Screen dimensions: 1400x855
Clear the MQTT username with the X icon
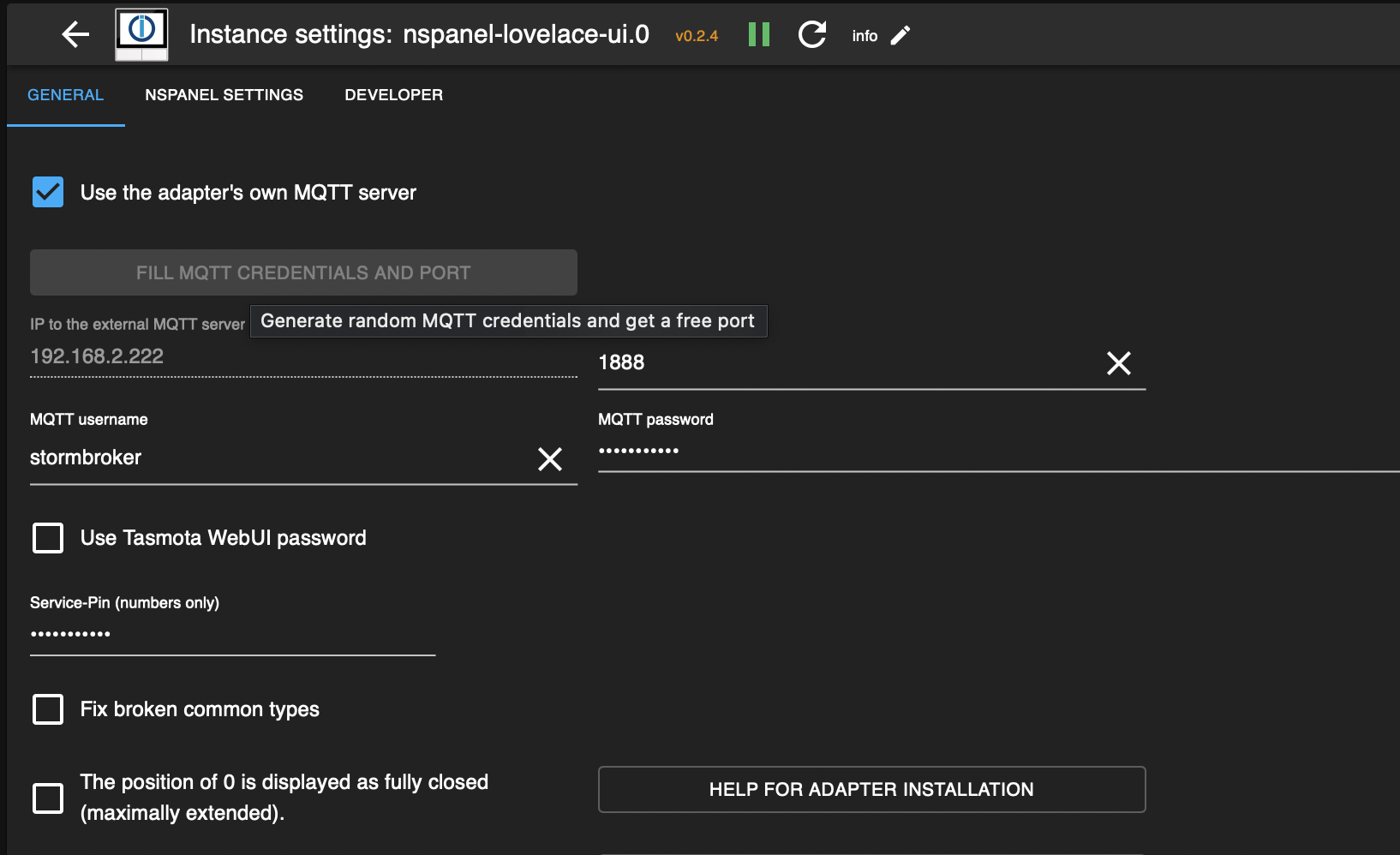(x=550, y=459)
